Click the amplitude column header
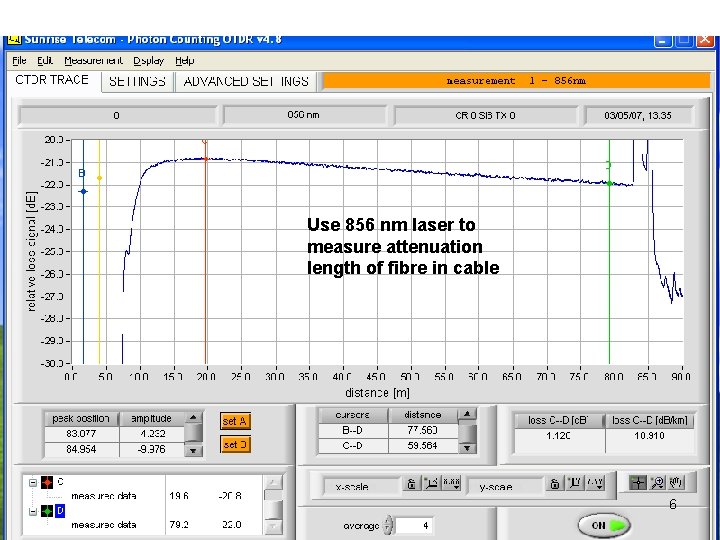The width and height of the screenshot is (720, 540). (x=152, y=419)
